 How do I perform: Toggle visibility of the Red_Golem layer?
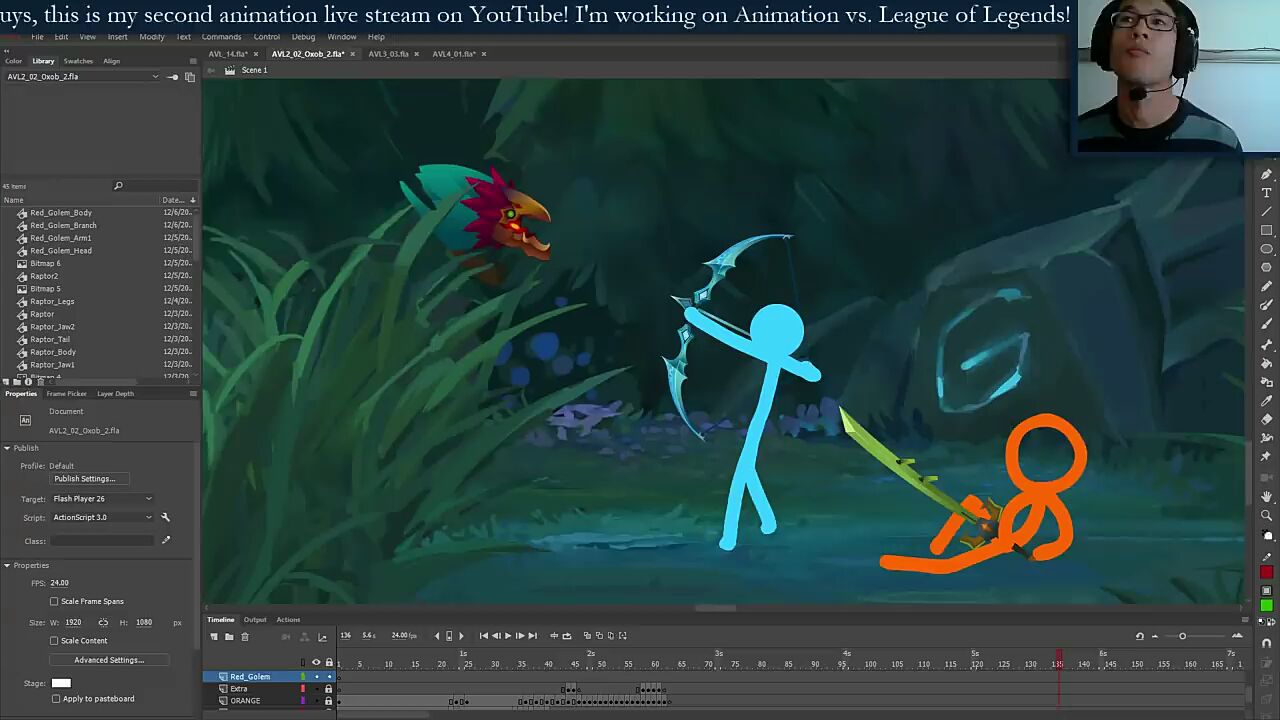pos(317,677)
